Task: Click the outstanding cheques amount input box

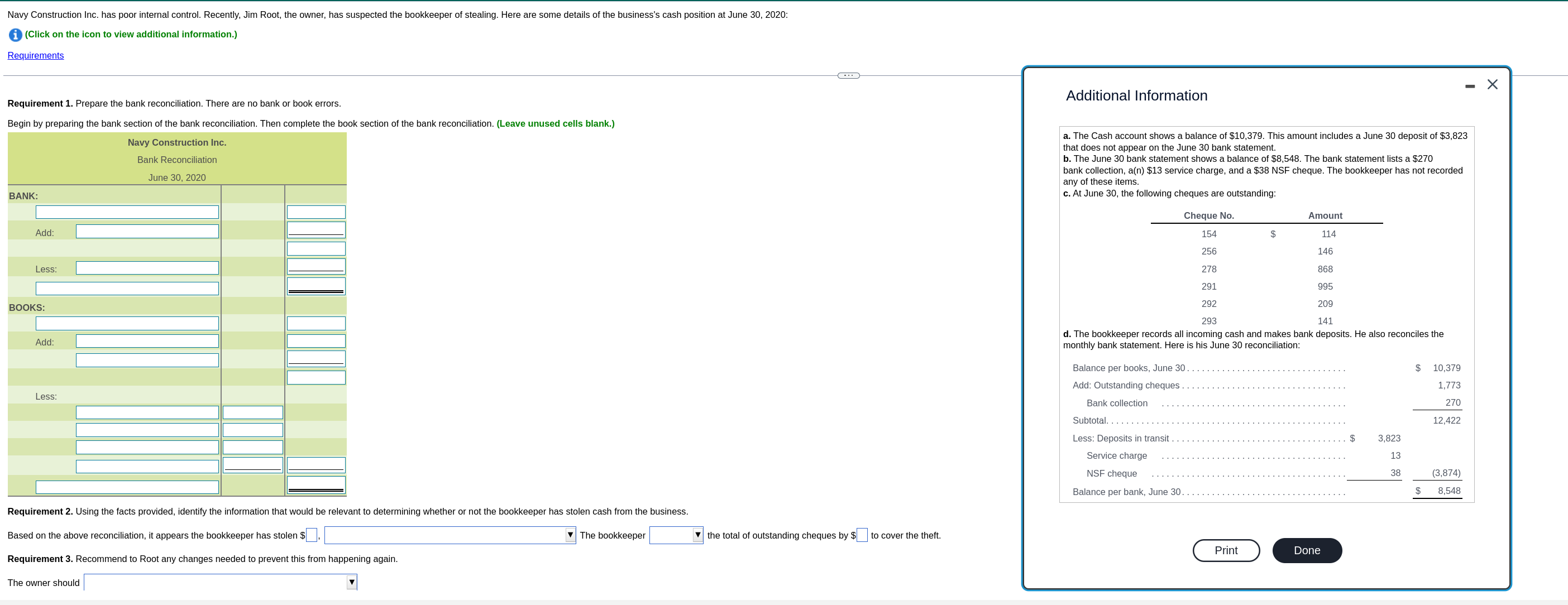Action: tap(861, 535)
